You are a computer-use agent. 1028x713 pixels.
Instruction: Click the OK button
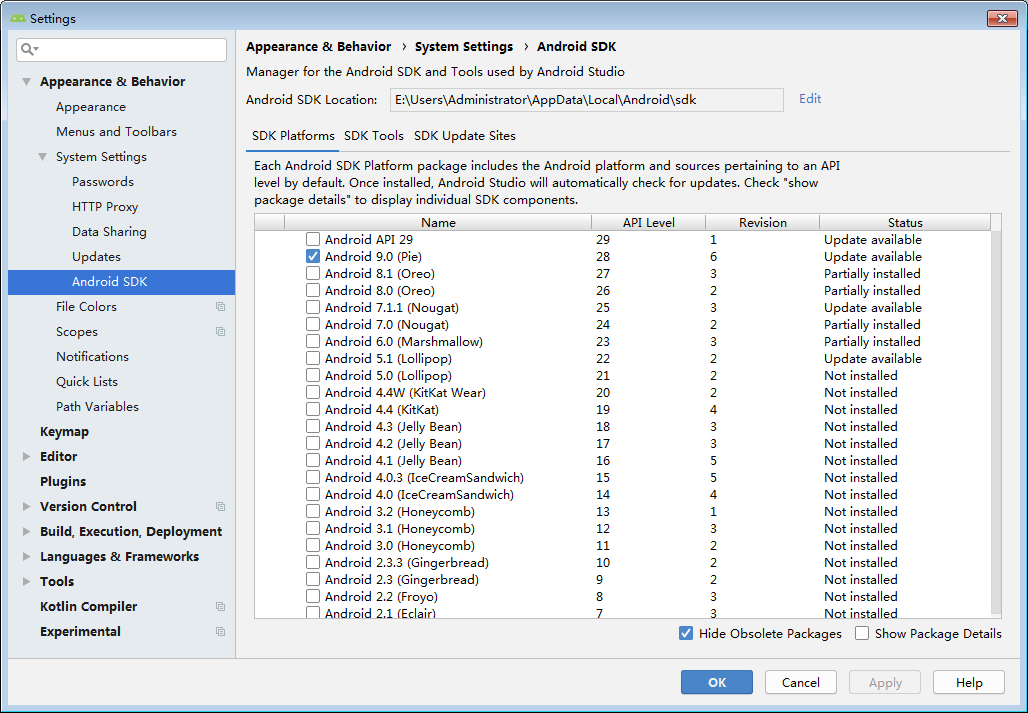tap(717, 682)
